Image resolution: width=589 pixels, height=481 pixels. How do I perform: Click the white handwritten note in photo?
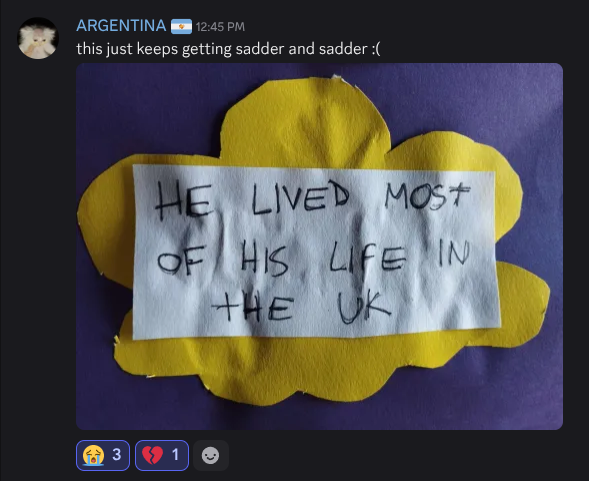pyautogui.click(x=316, y=252)
